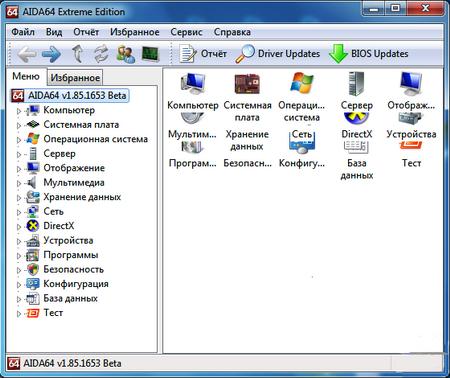Open the Сервис menu
Image resolution: width=450 pixels, height=378 pixels.
tap(186, 32)
